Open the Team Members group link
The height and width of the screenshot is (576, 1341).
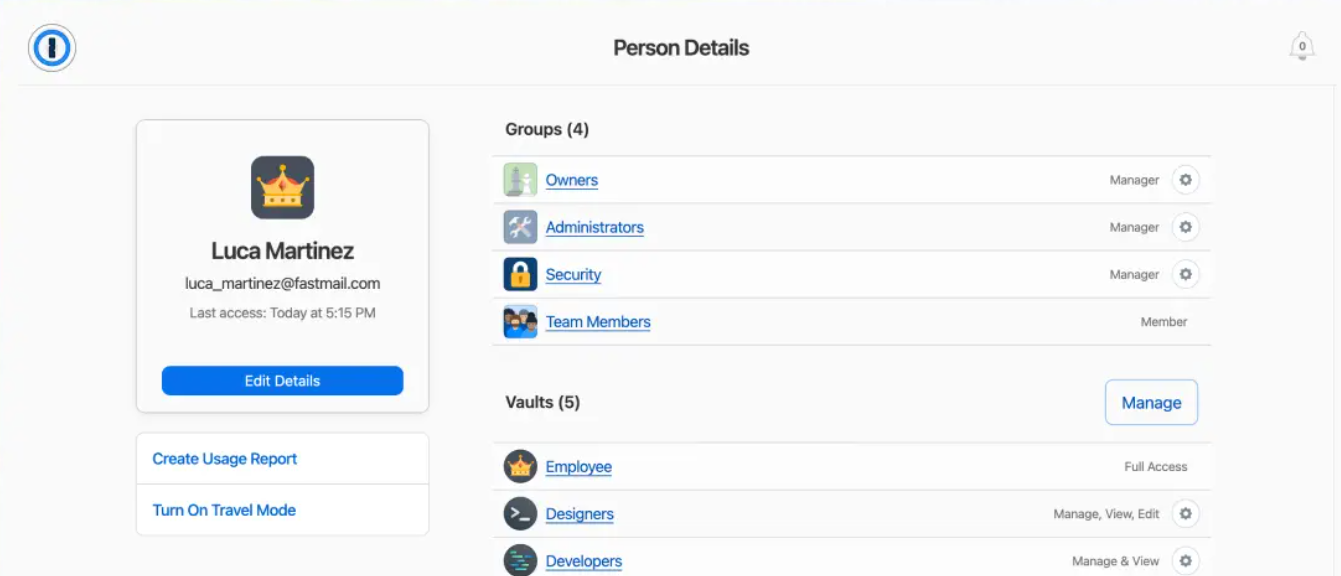(598, 321)
